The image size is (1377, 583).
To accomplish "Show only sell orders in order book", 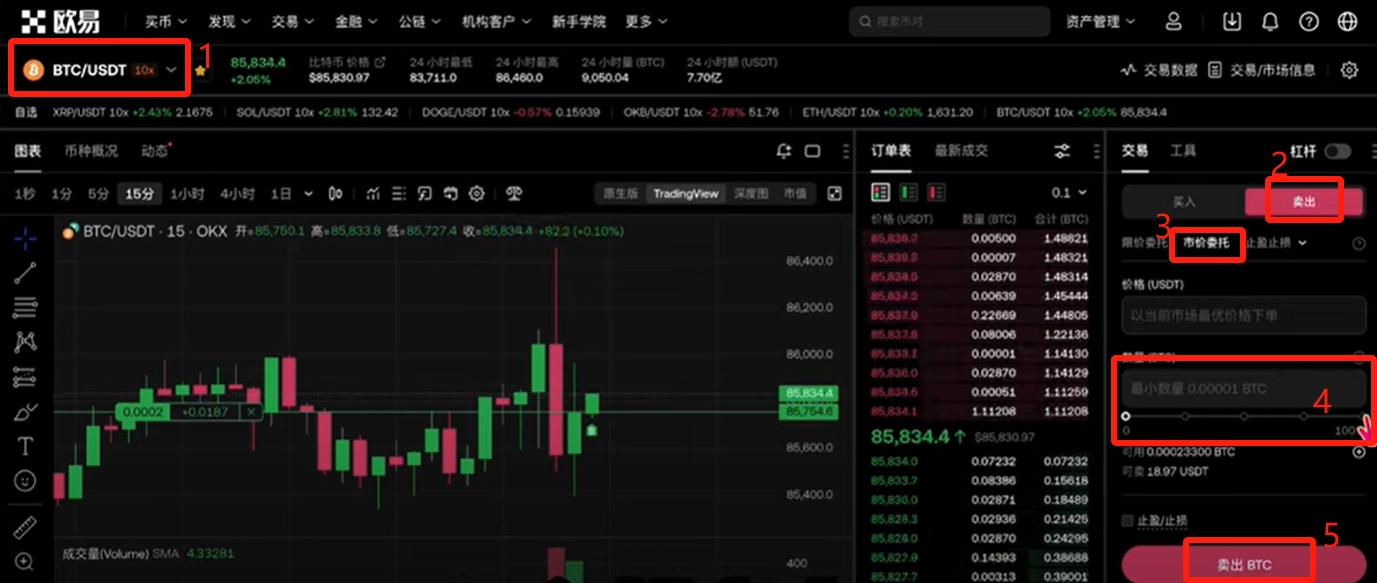I will [937, 192].
